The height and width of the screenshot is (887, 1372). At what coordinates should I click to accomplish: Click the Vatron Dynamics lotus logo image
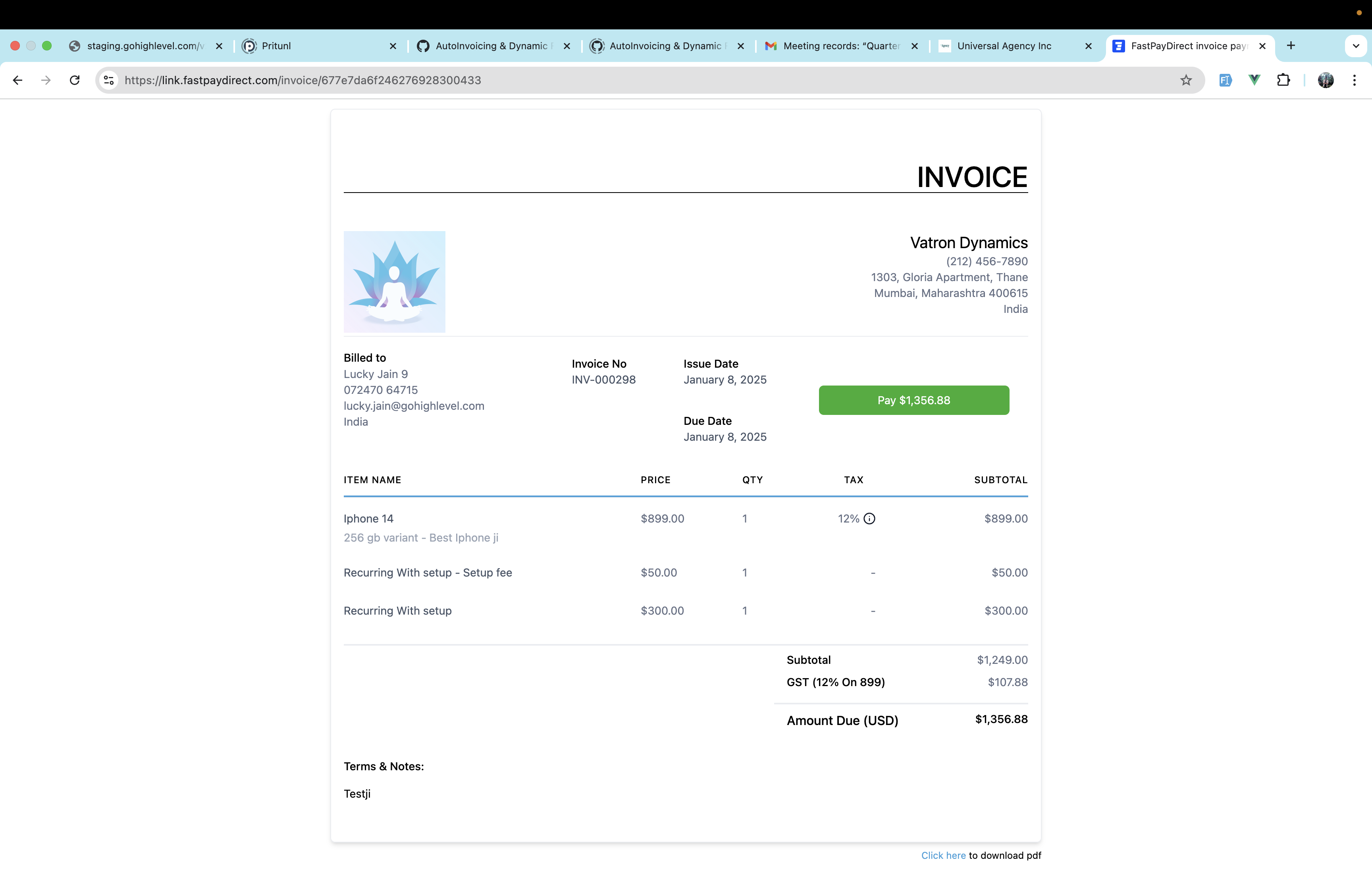pyautogui.click(x=394, y=282)
